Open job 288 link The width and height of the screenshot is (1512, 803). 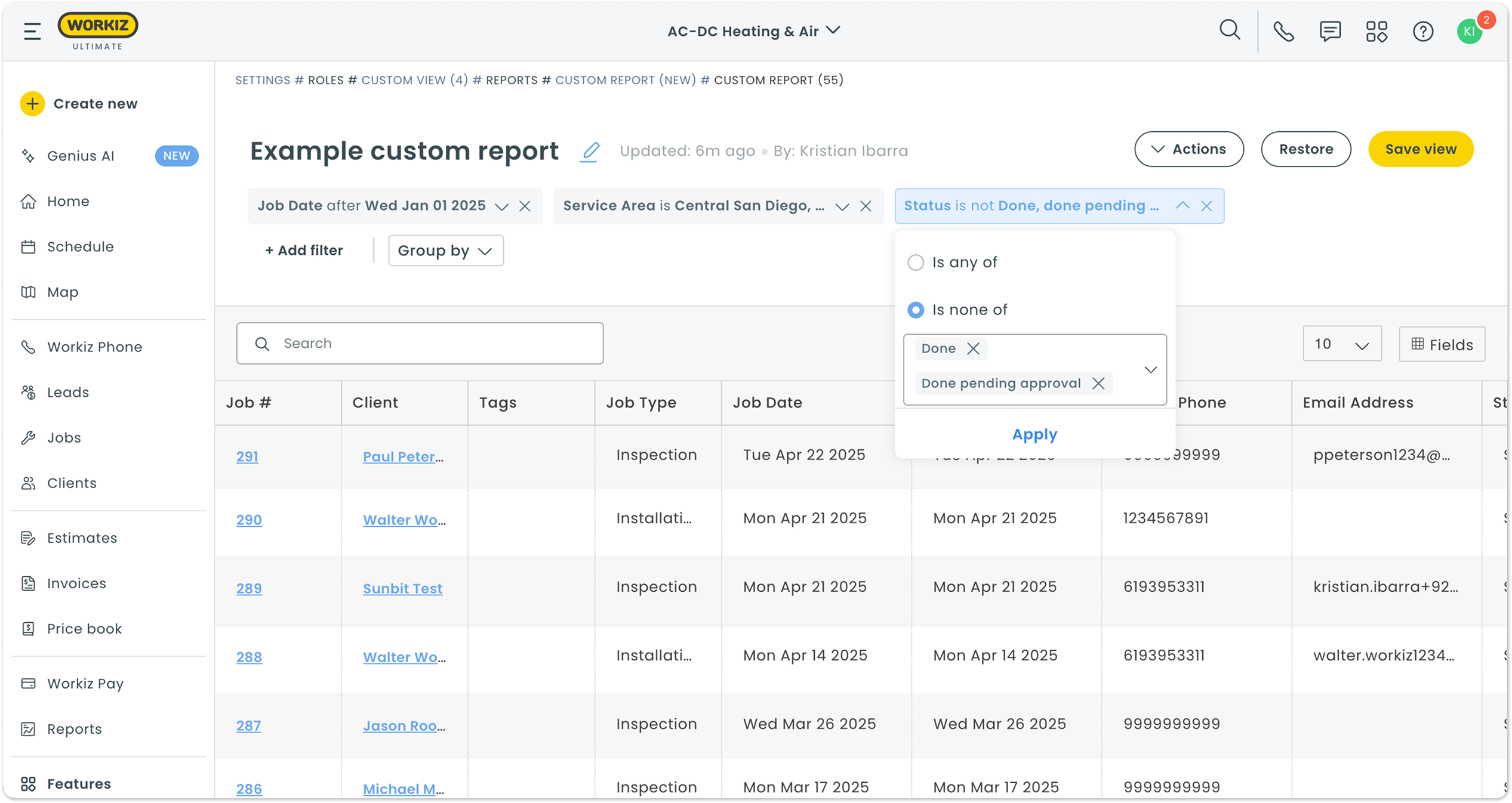point(249,657)
